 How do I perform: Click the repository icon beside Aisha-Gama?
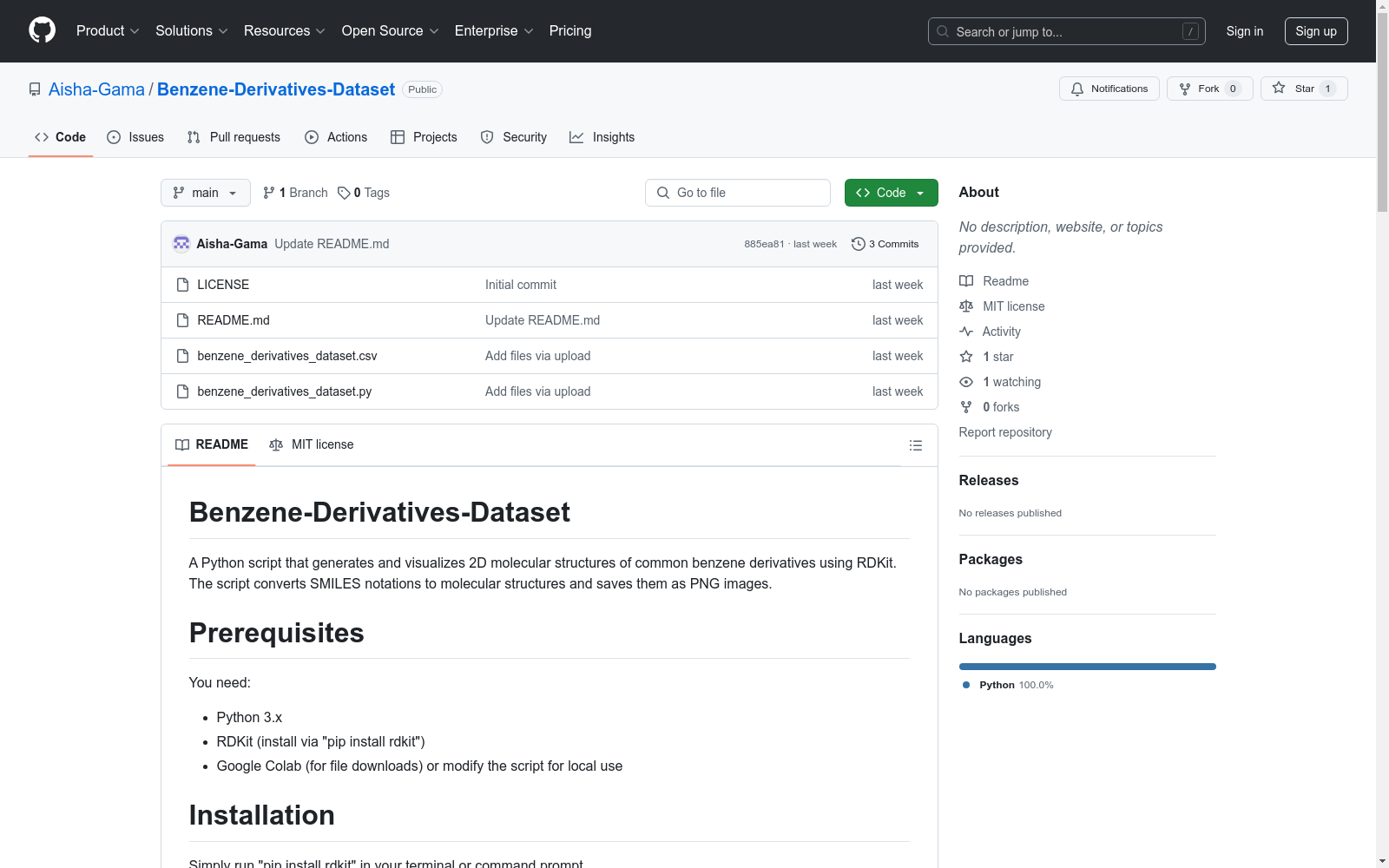click(x=35, y=89)
